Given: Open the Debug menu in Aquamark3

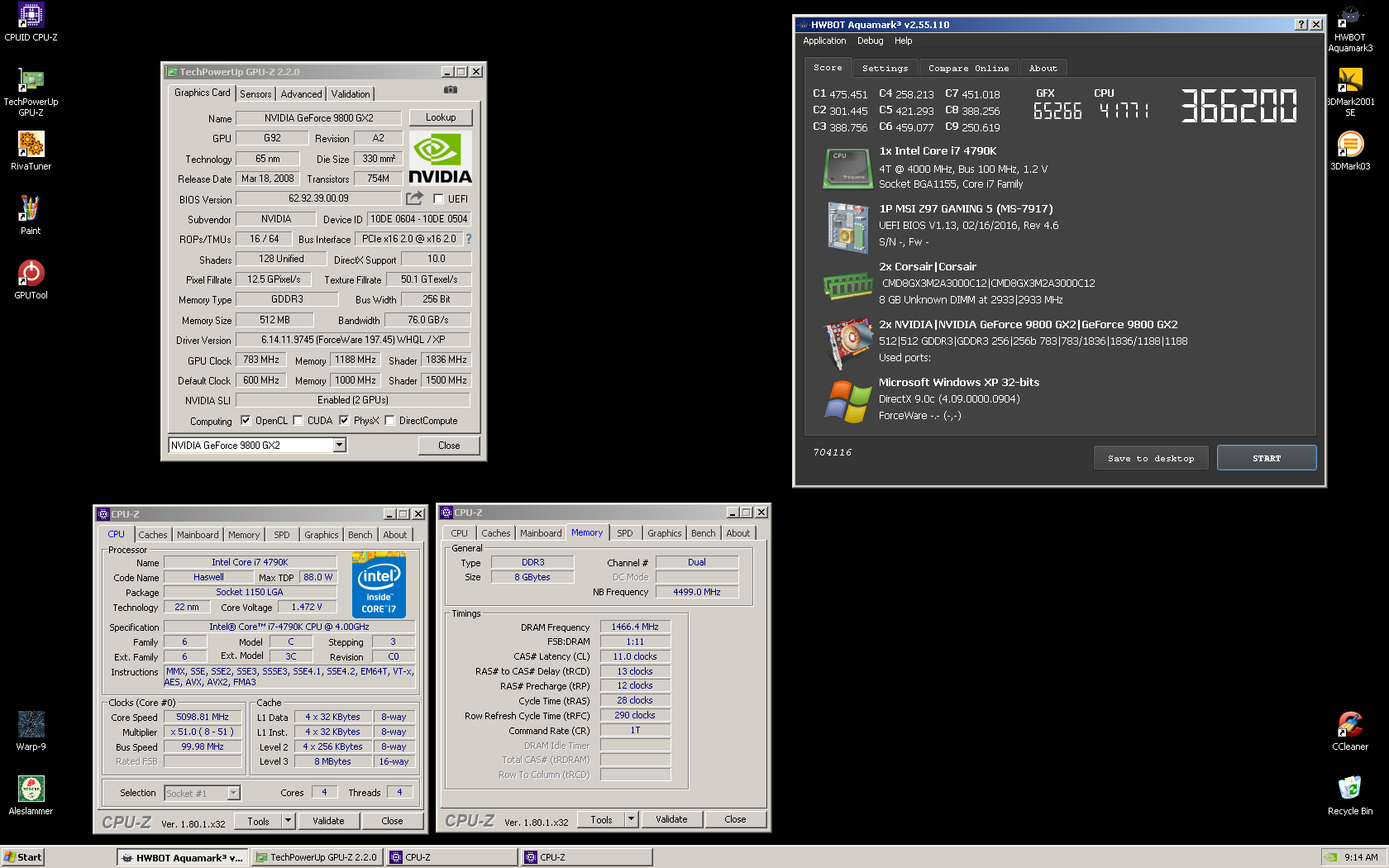Looking at the screenshot, I should [870, 41].
